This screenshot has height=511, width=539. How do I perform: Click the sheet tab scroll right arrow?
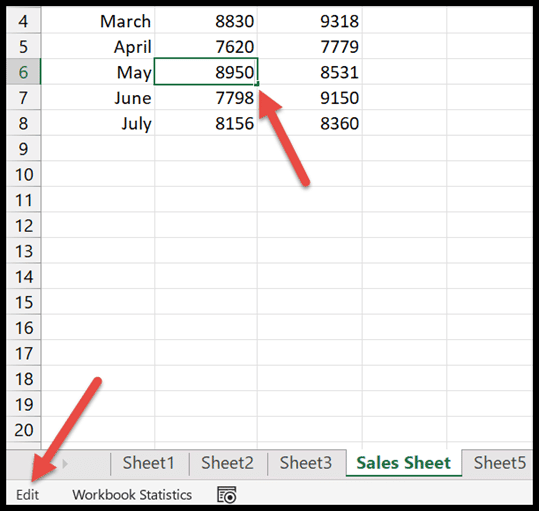(x=65, y=464)
